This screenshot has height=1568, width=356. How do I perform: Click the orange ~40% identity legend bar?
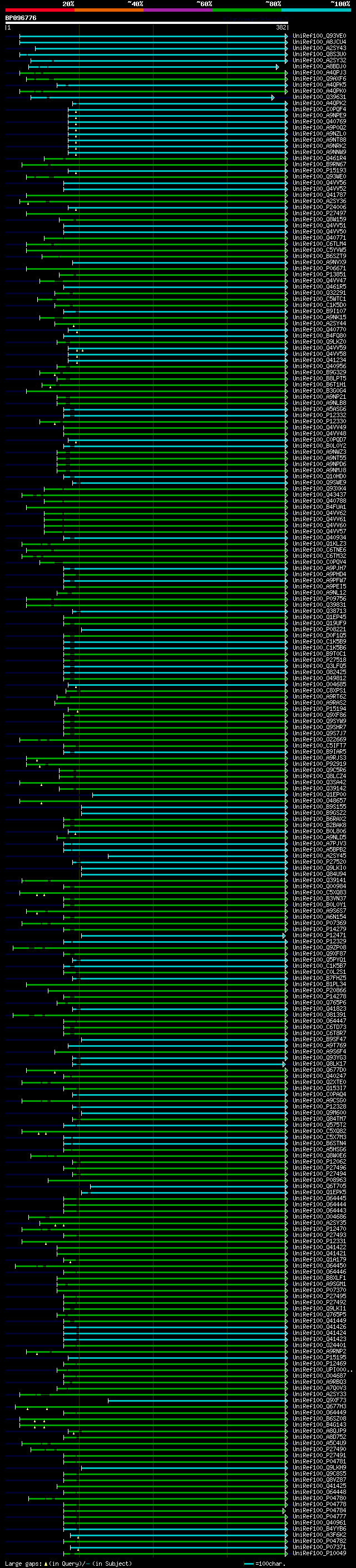(109, 11)
